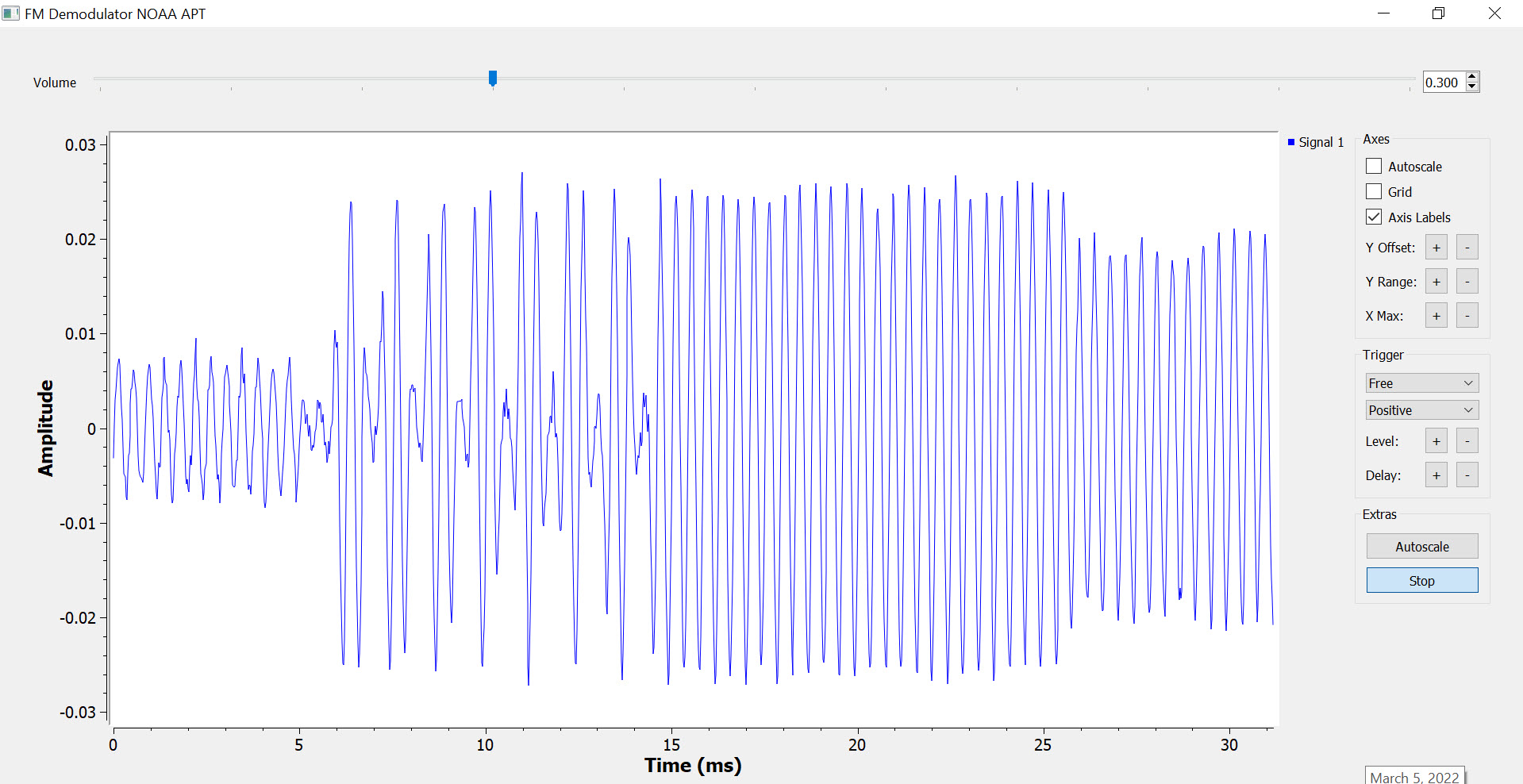Click the Volume value input field
1523x784 pixels.
1443,83
